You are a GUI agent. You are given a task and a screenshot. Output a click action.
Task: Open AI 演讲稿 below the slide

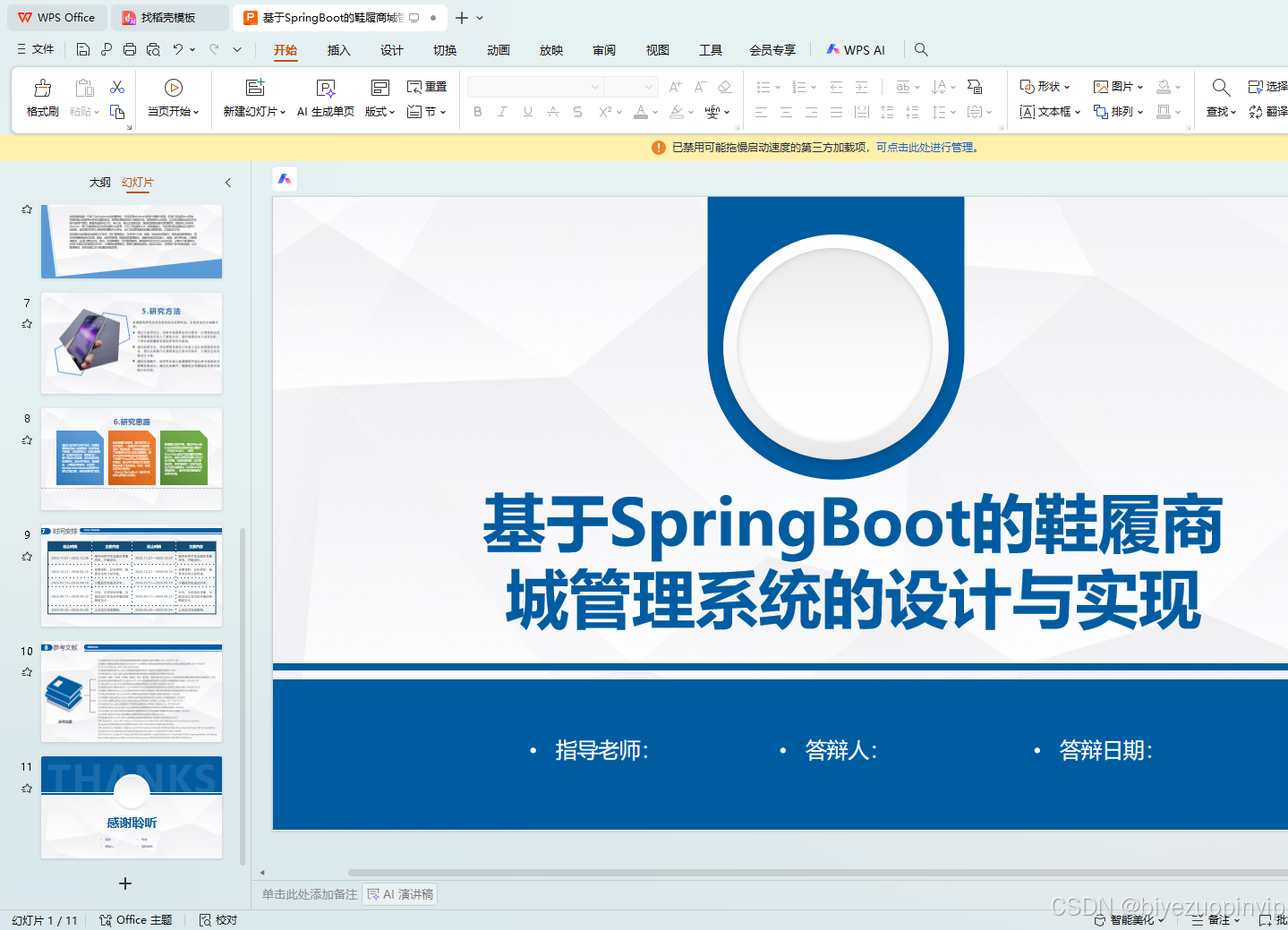click(399, 894)
